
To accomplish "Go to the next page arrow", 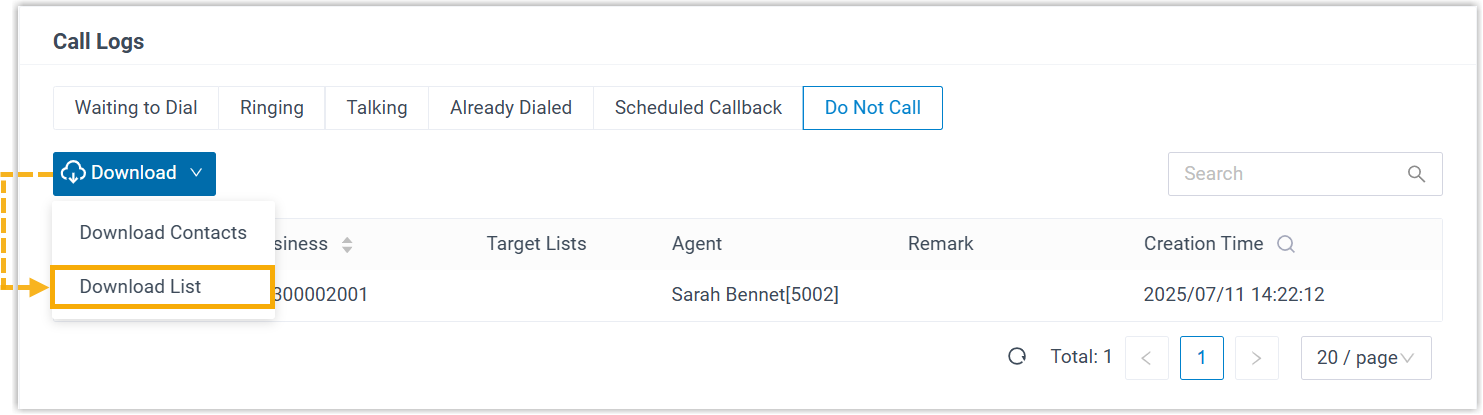I will (1257, 358).
